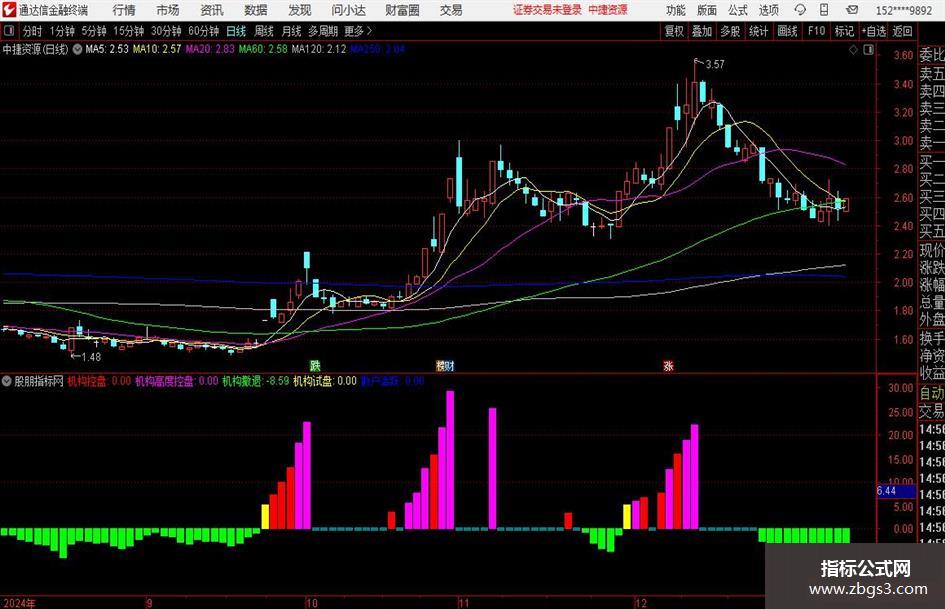Toggle the right panel layout icon
The width and height of the screenshot is (945, 609).
coord(868,50)
